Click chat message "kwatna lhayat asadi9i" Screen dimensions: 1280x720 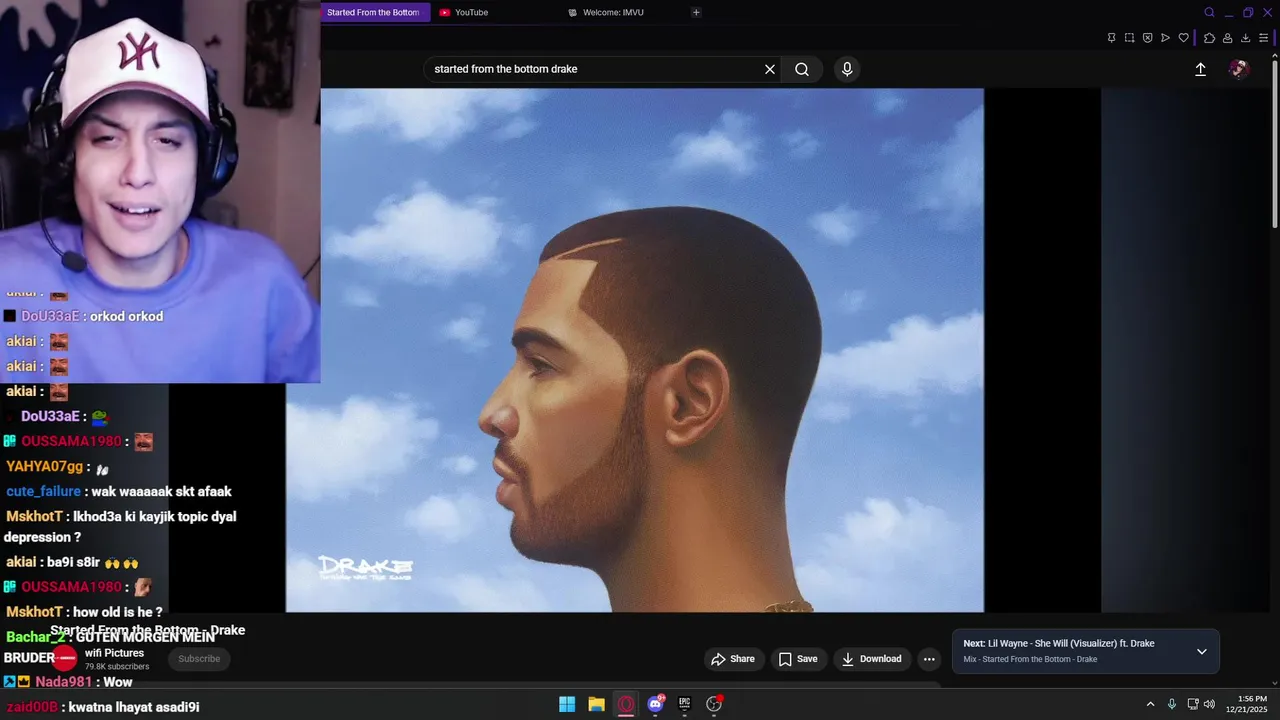[134, 707]
